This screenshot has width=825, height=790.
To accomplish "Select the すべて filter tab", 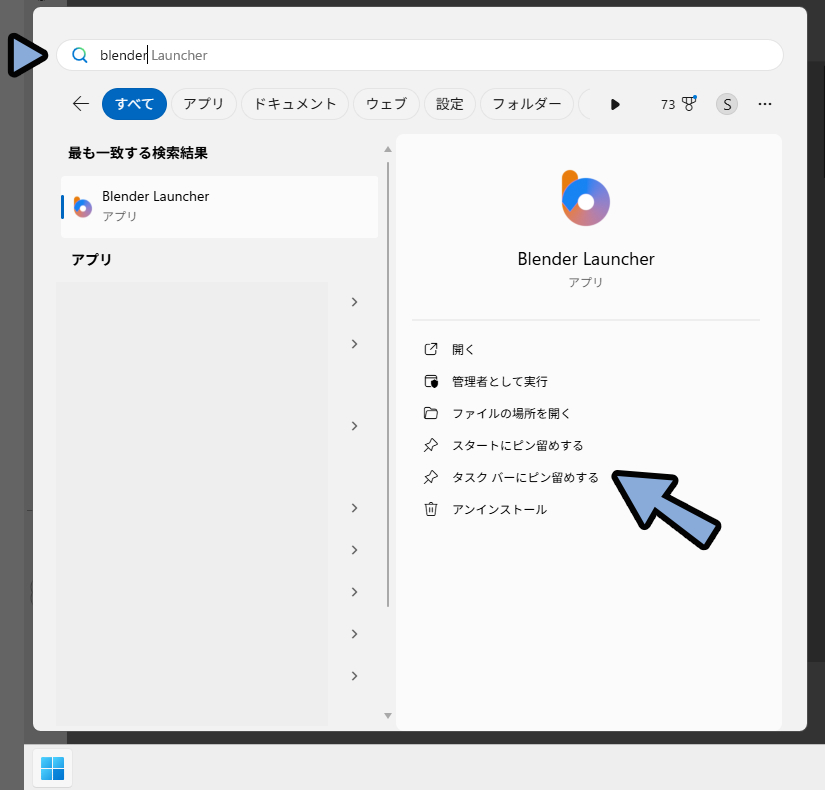I will (x=134, y=104).
